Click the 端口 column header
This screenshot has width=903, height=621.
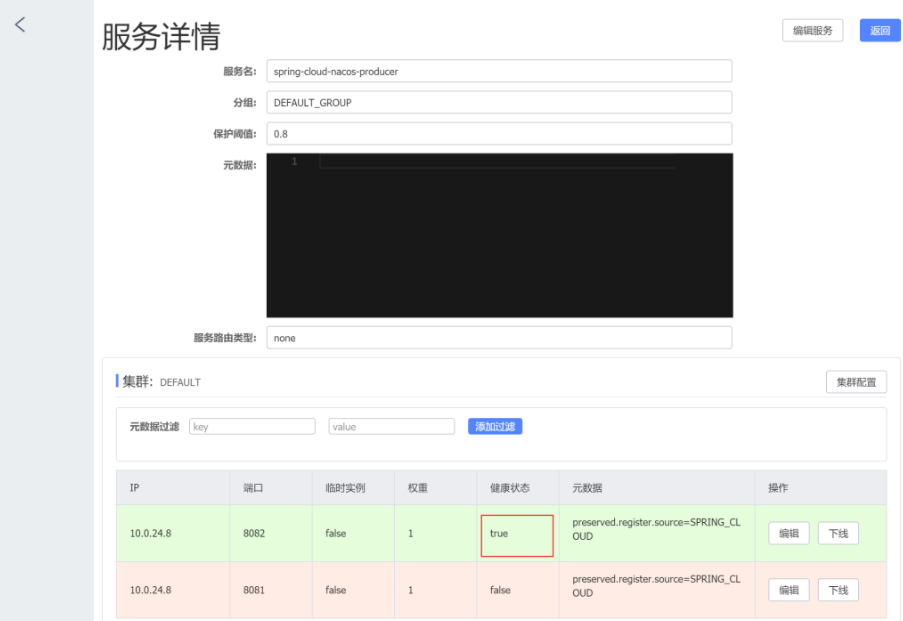point(254,488)
